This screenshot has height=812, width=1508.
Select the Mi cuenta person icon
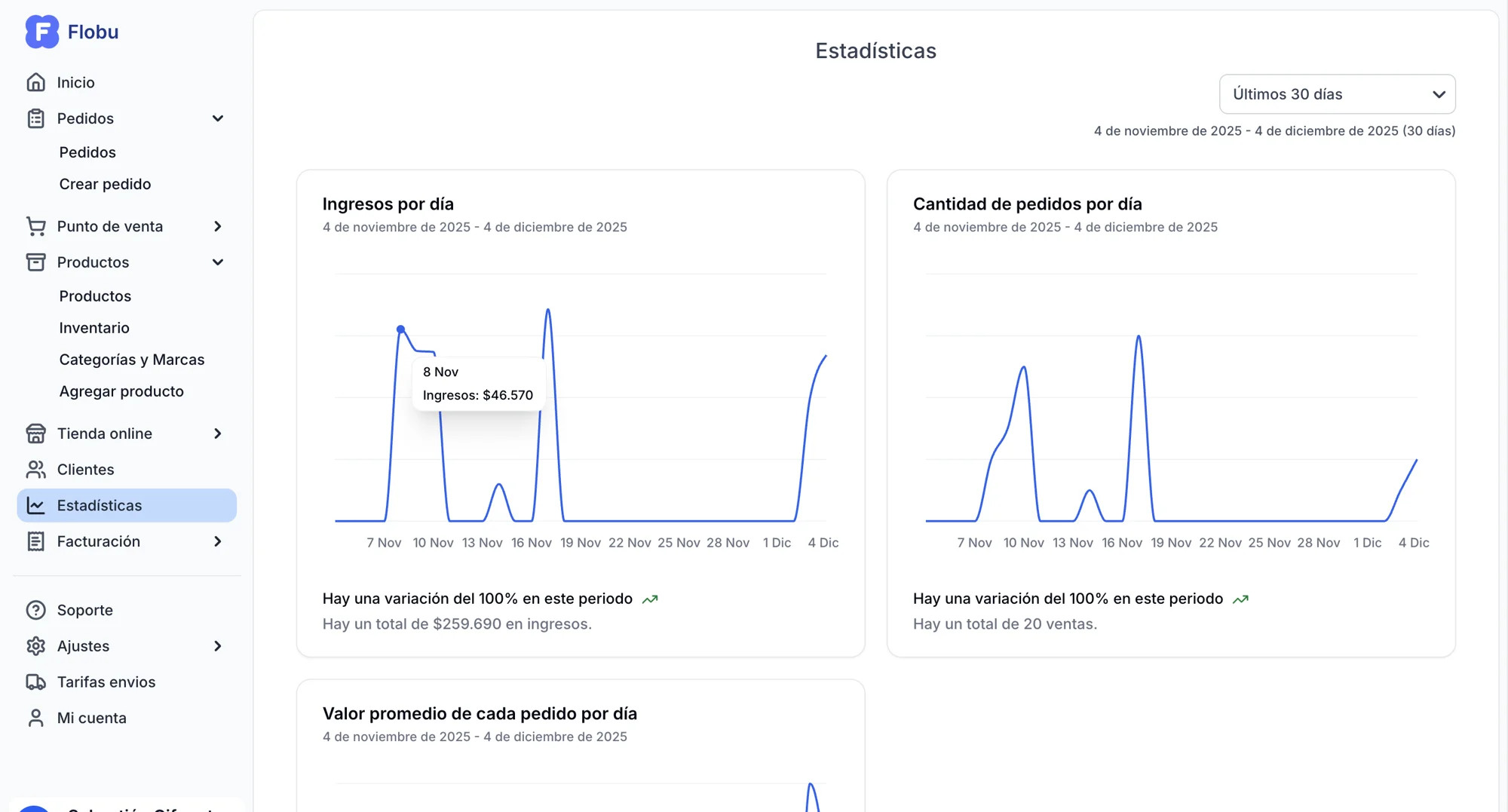tap(35, 717)
